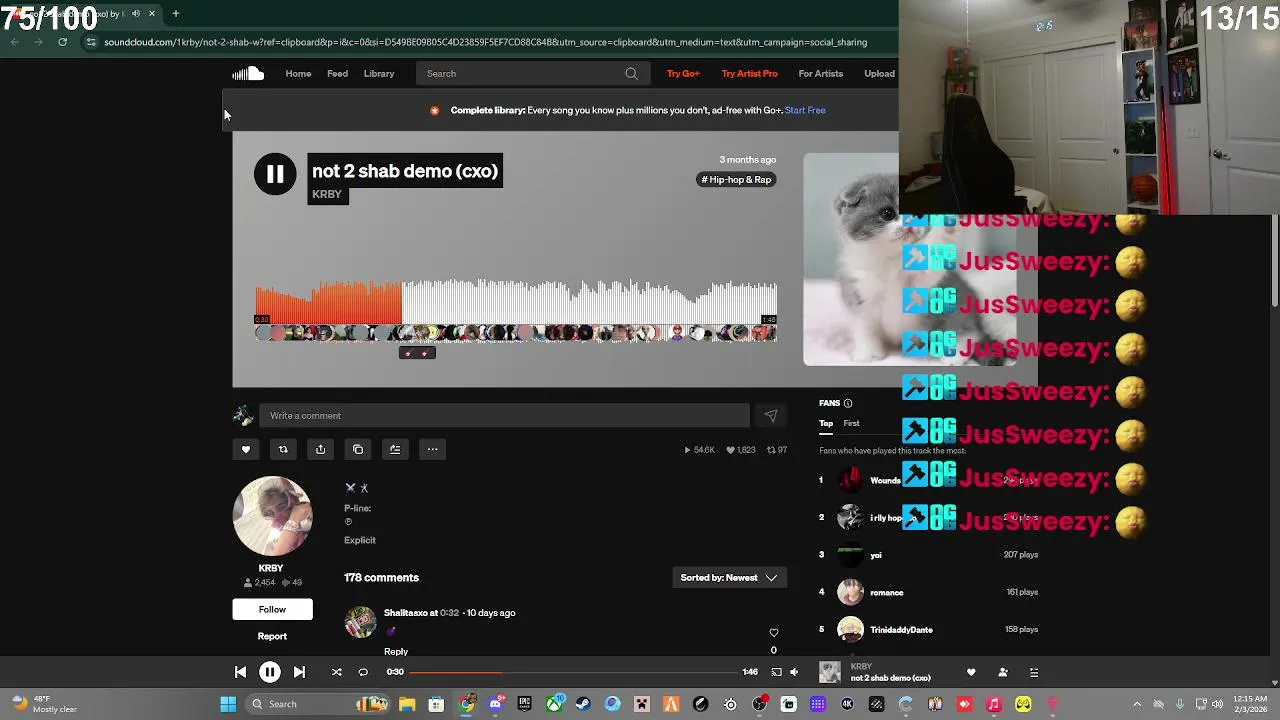Toggle shuffle in the bottom player

[x=337, y=672]
